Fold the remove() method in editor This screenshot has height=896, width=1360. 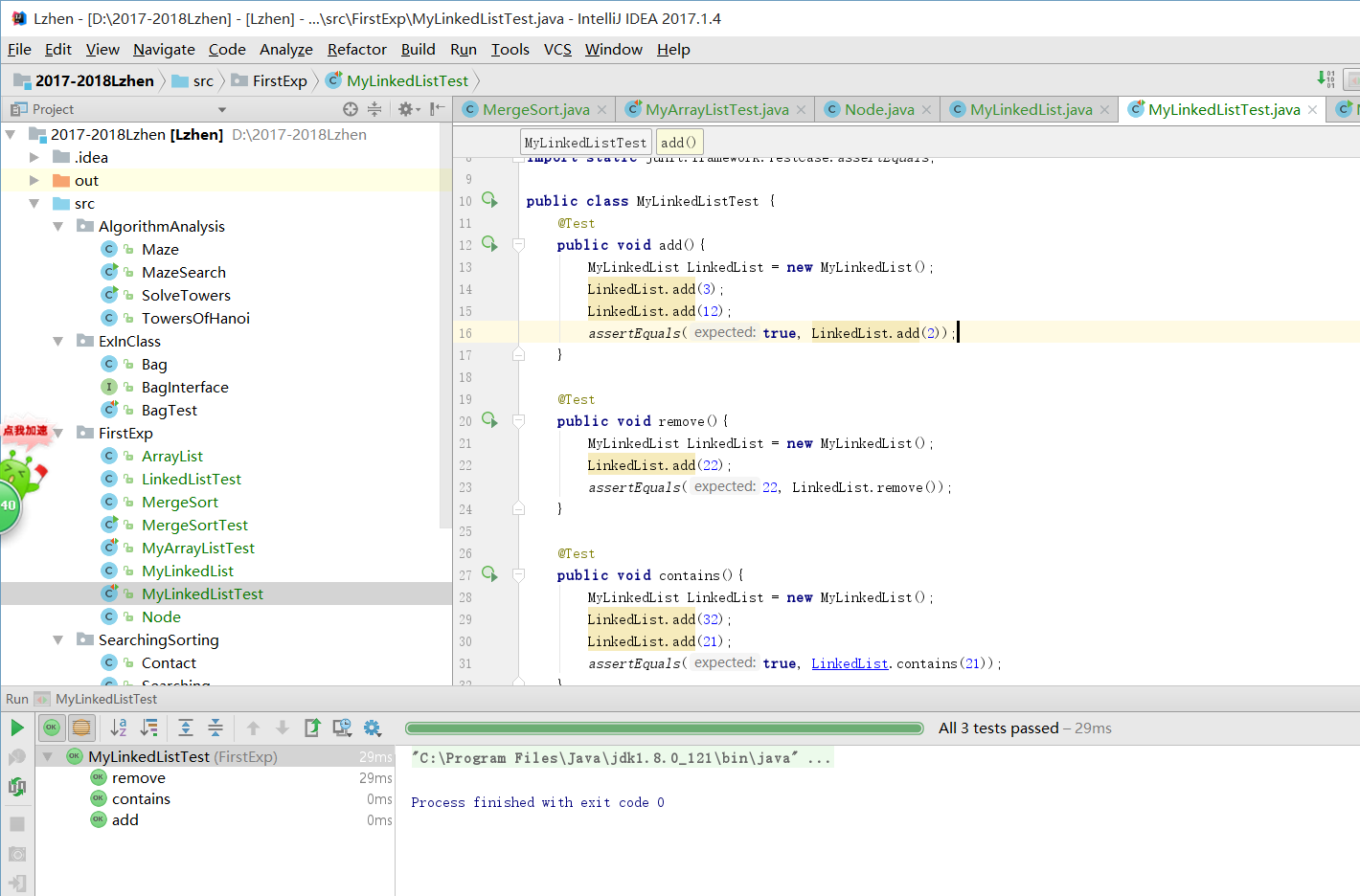(x=518, y=421)
